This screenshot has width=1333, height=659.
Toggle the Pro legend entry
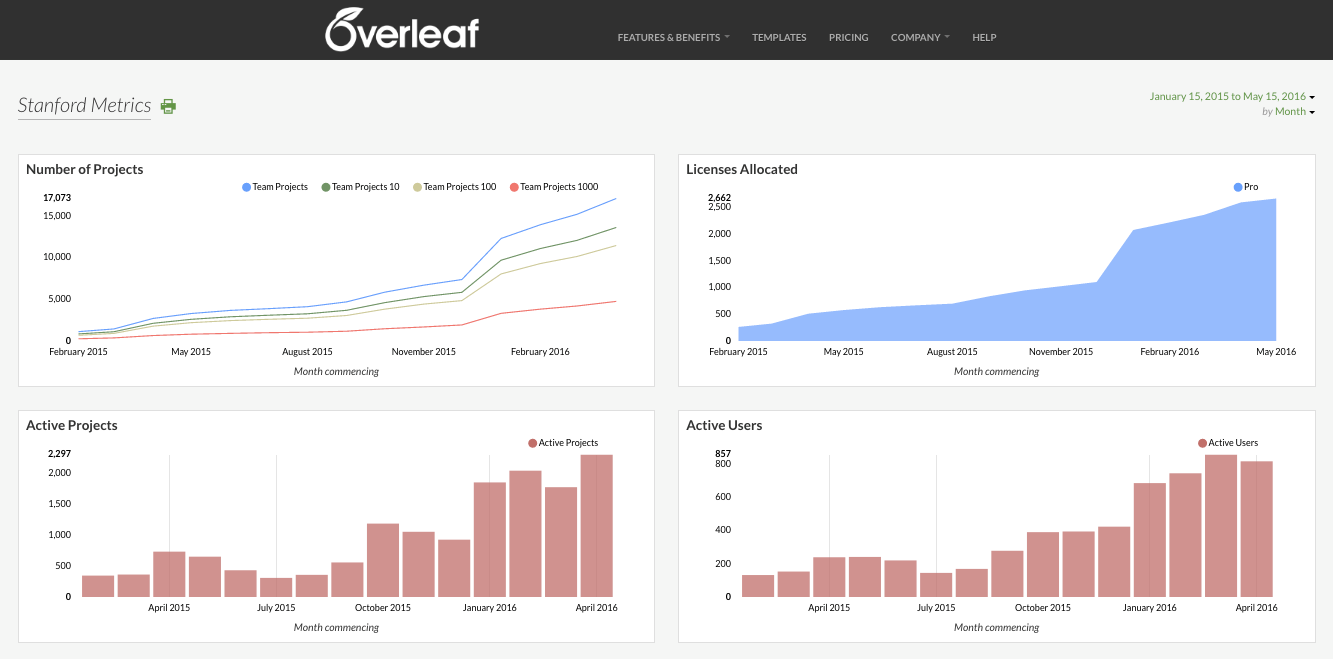[x=1245, y=187]
